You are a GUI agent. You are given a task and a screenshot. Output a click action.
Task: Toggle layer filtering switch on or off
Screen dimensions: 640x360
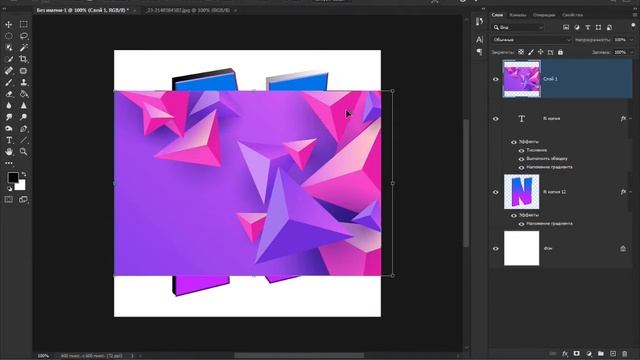click(x=633, y=26)
